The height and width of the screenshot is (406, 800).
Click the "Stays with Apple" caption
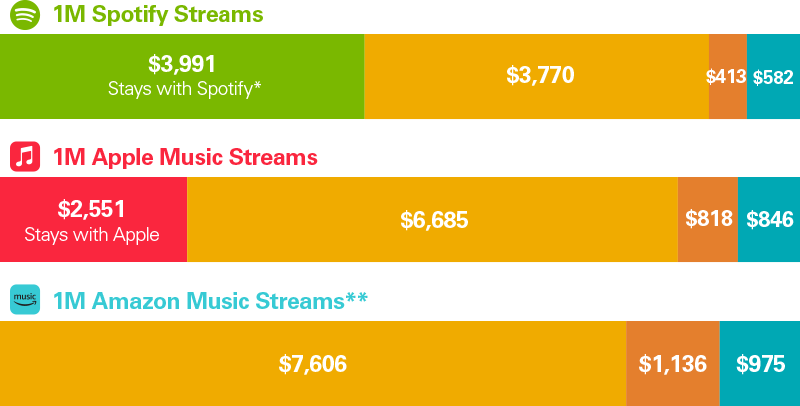(92, 235)
